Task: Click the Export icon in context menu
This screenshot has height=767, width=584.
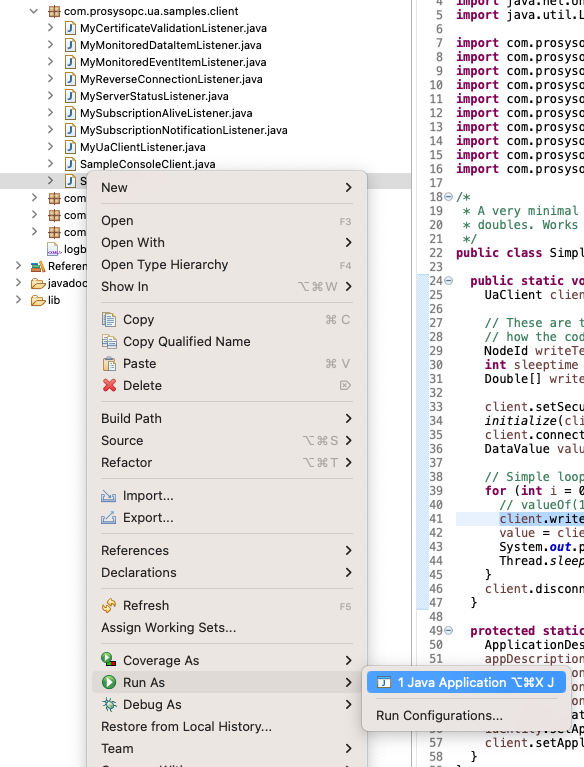Action: pyautogui.click(x=109, y=518)
